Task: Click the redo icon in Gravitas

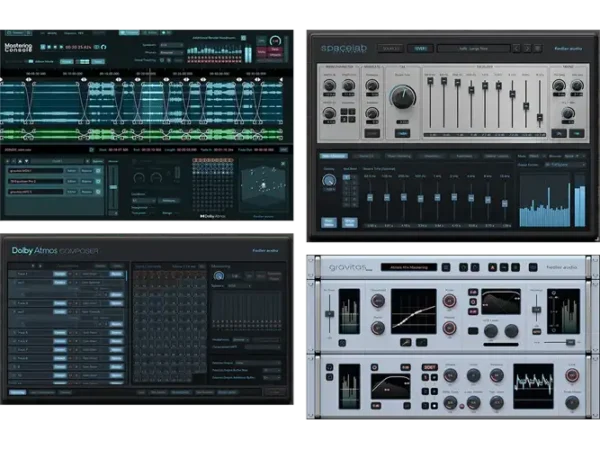Action: click(x=475, y=267)
